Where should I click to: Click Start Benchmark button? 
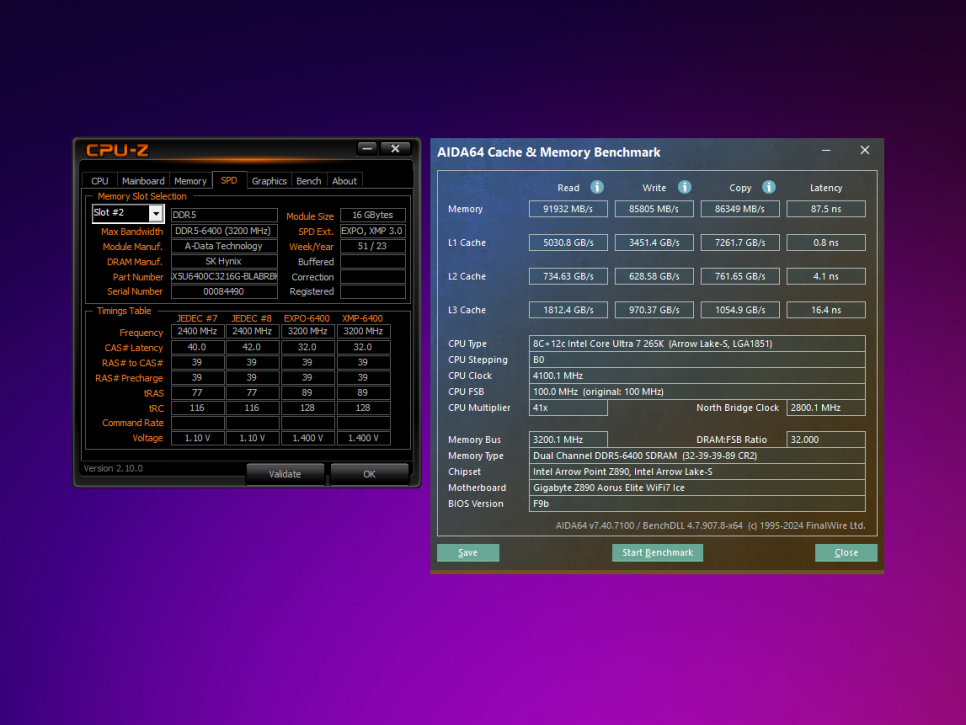point(657,553)
